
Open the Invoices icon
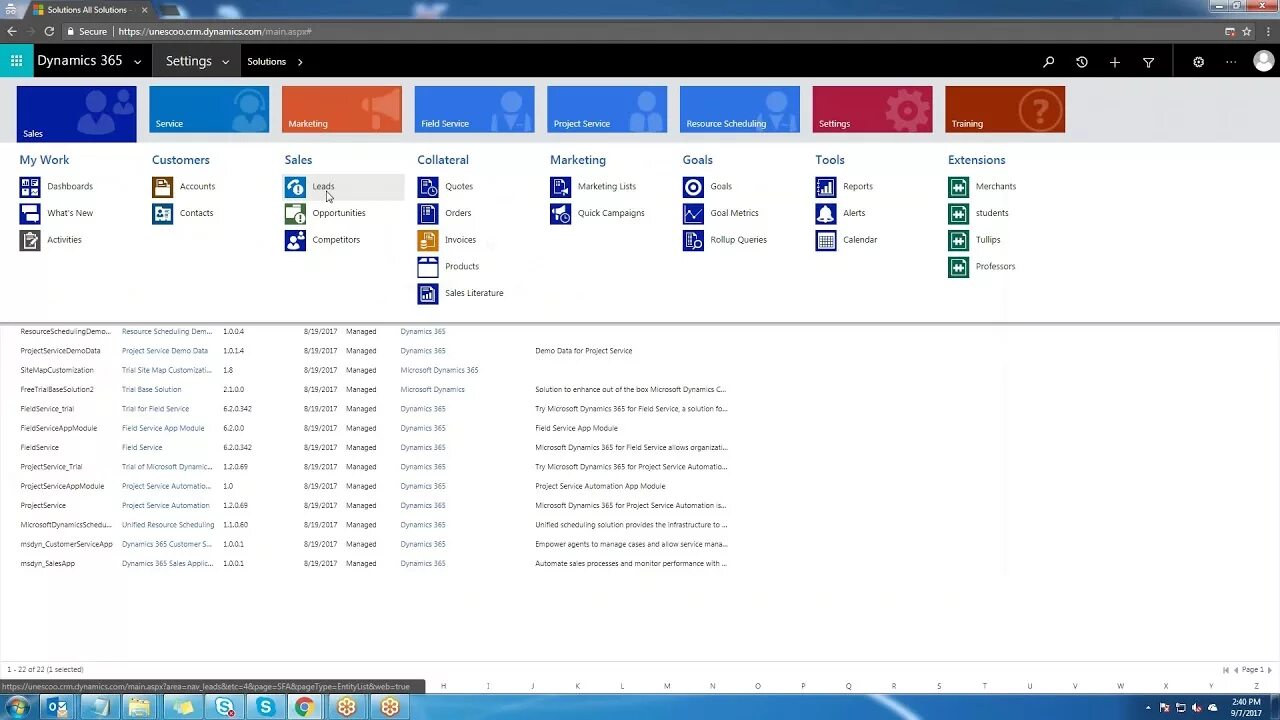pos(428,240)
